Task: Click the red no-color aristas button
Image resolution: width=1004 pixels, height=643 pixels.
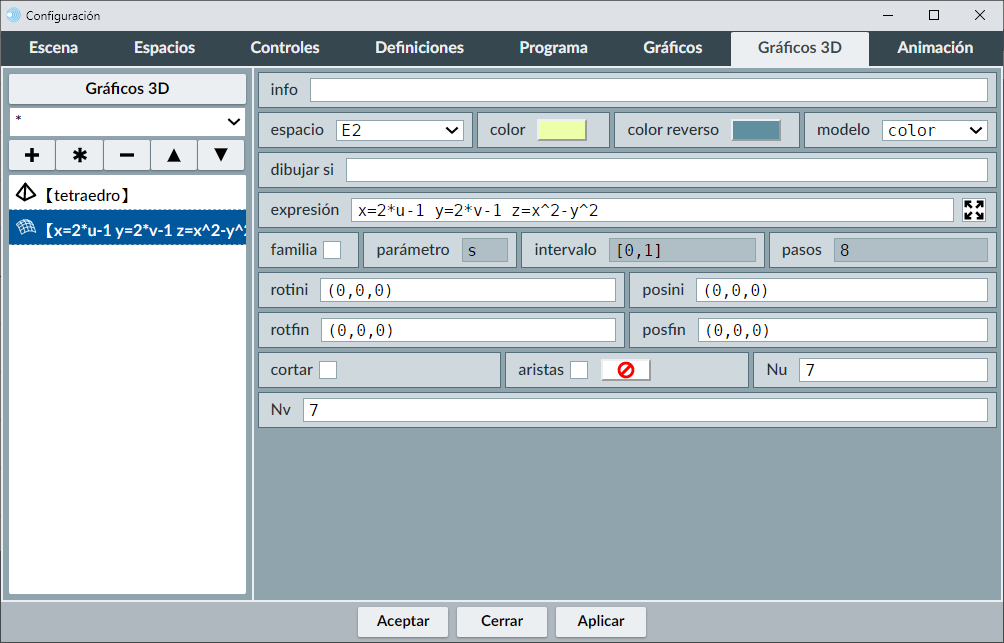Action: click(626, 370)
